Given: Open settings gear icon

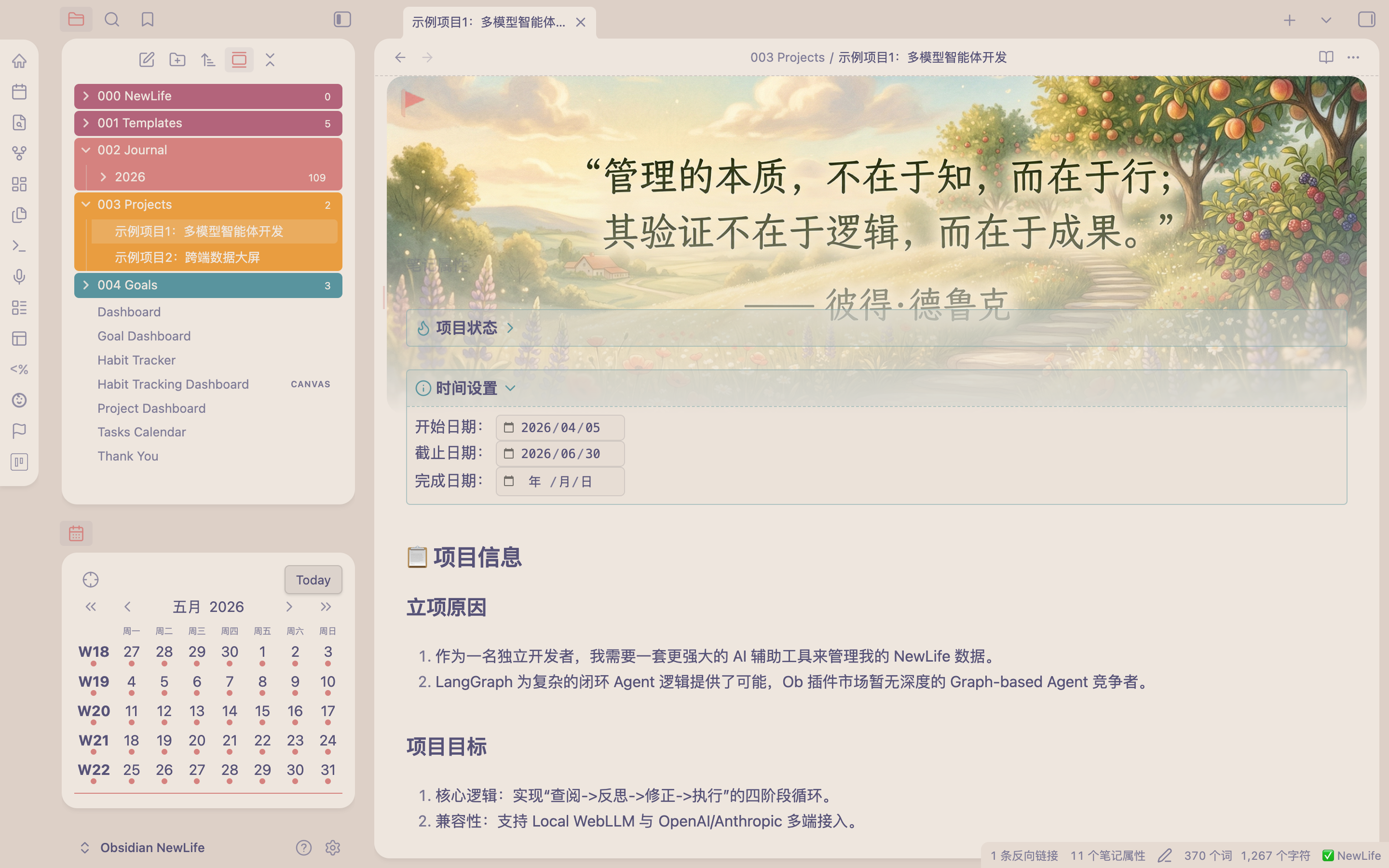Looking at the screenshot, I should 333,847.
